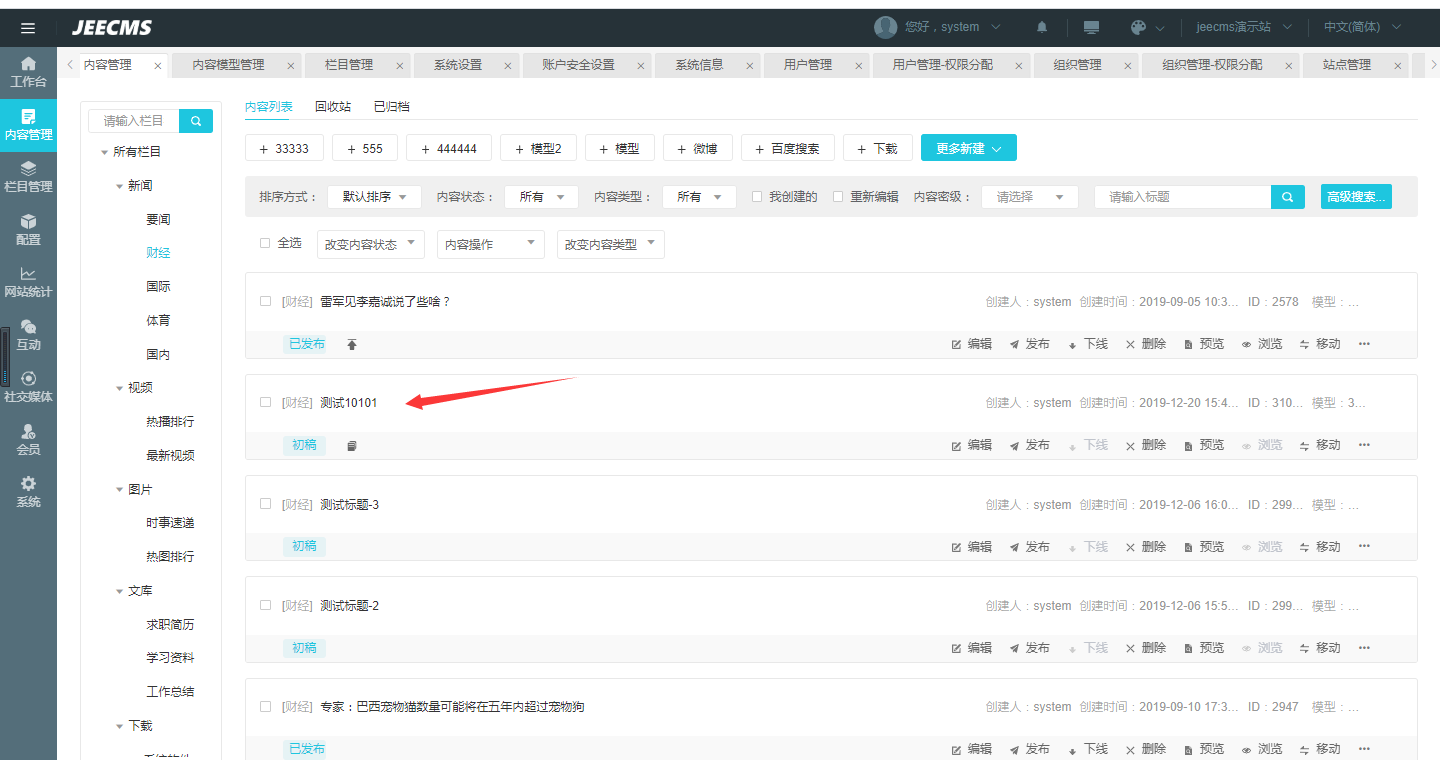This screenshot has height=760, width=1440.
Task: Select the checkbox for 测试标题-3
Action: 265,504
